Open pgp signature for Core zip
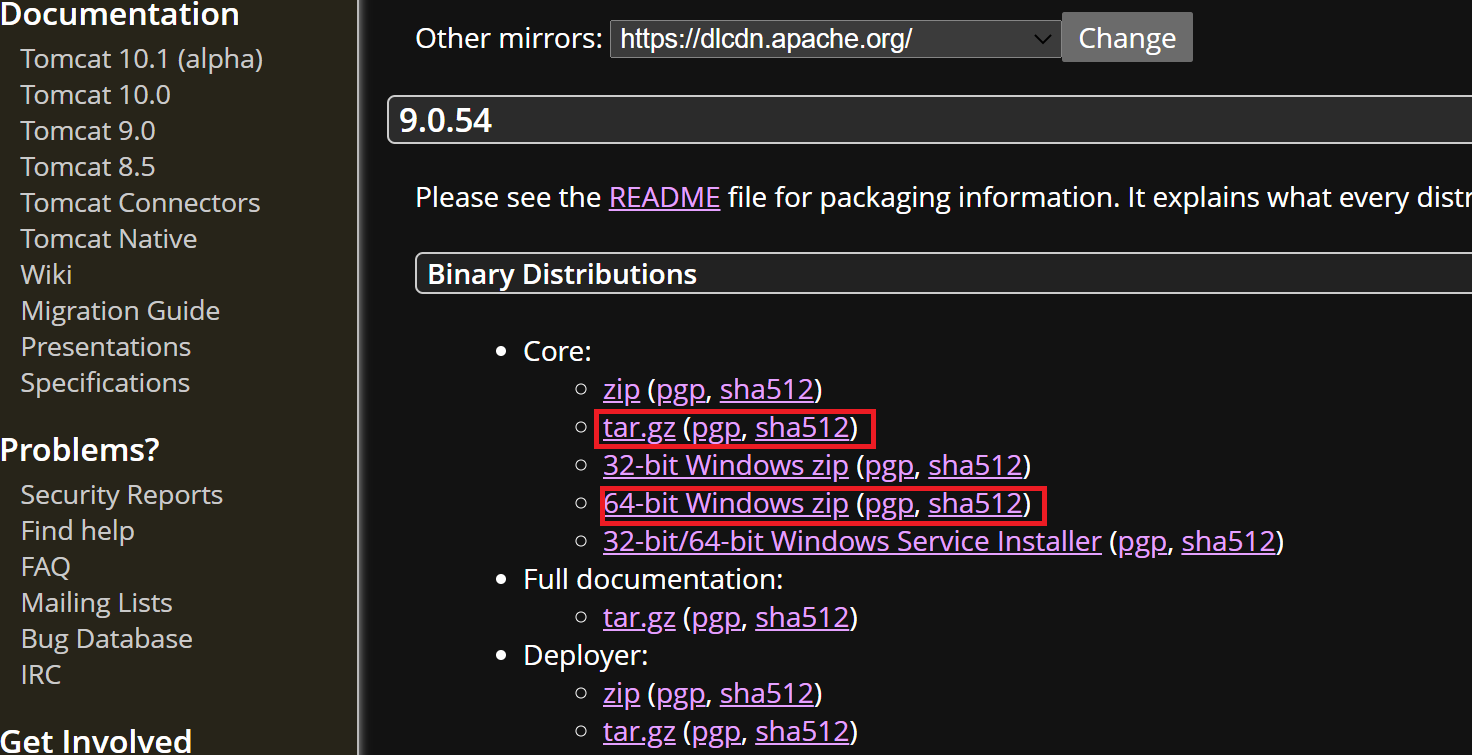 pos(681,390)
